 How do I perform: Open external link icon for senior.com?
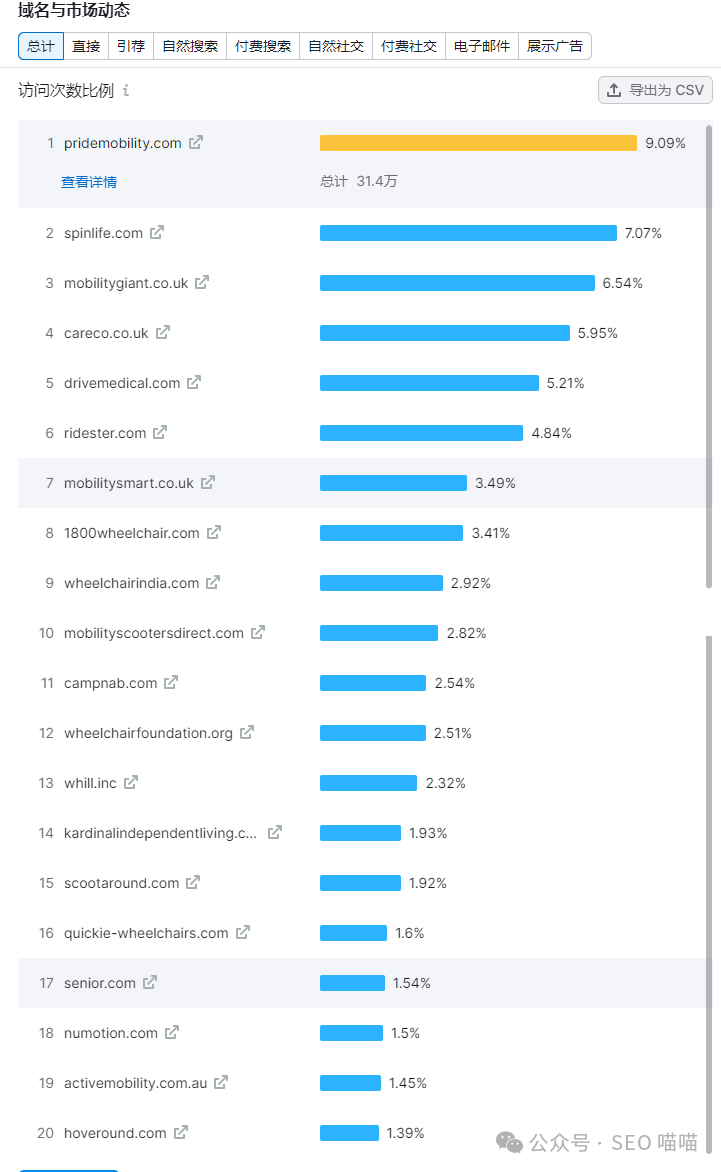point(150,983)
